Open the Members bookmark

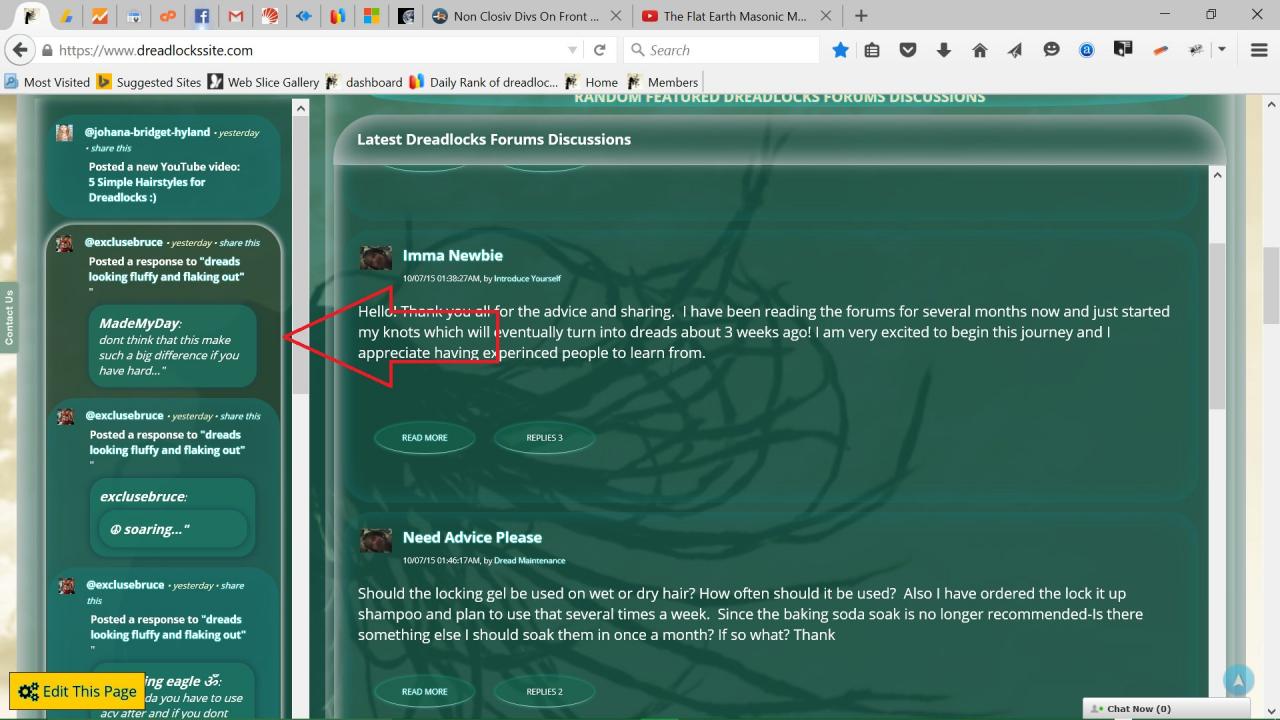662,82
